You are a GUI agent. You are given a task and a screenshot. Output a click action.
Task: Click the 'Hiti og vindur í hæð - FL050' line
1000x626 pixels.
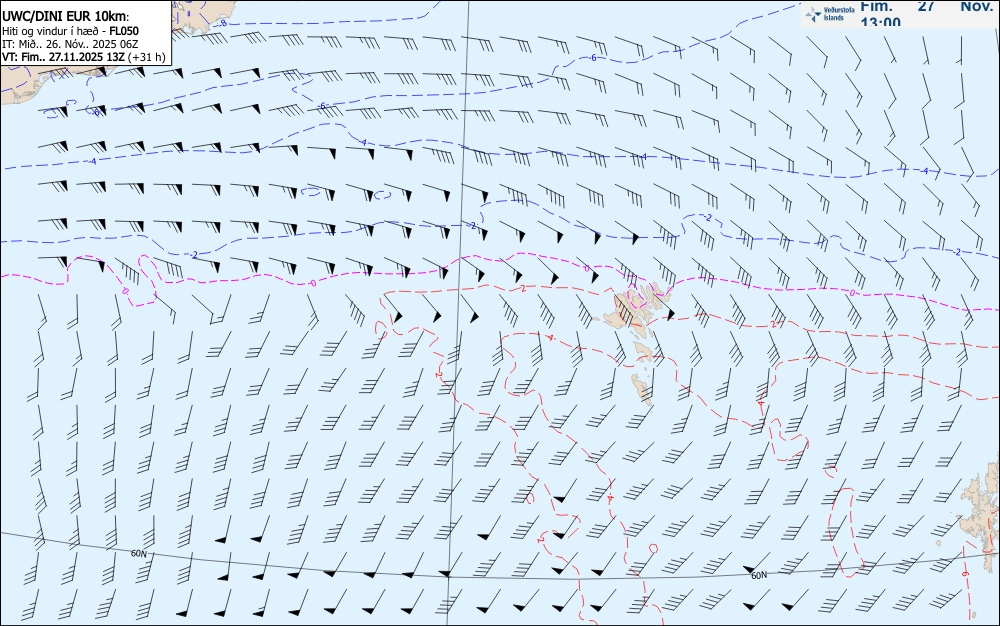(70, 31)
